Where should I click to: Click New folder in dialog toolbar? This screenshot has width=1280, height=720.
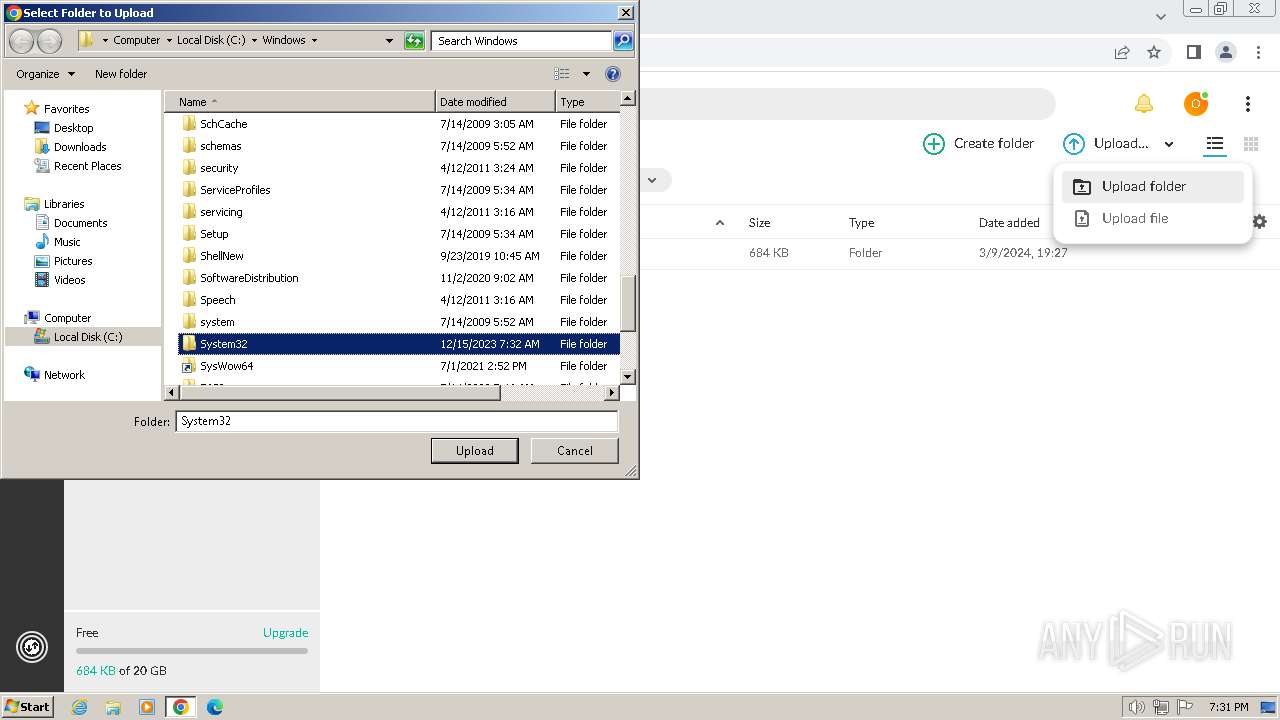pyautogui.click(x=121, y=74)
